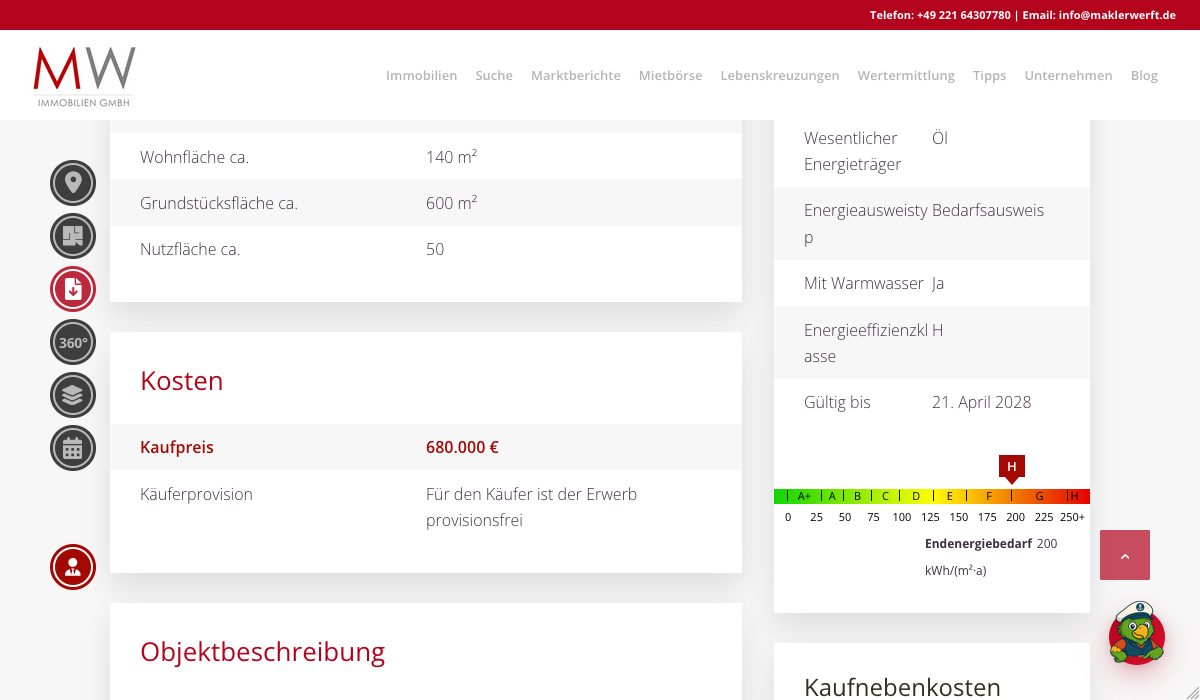The width and height of the screenshot is (1200, 700).
Task: Click the stacked layers sidebar icon
Action: click(x=73, y=395)
